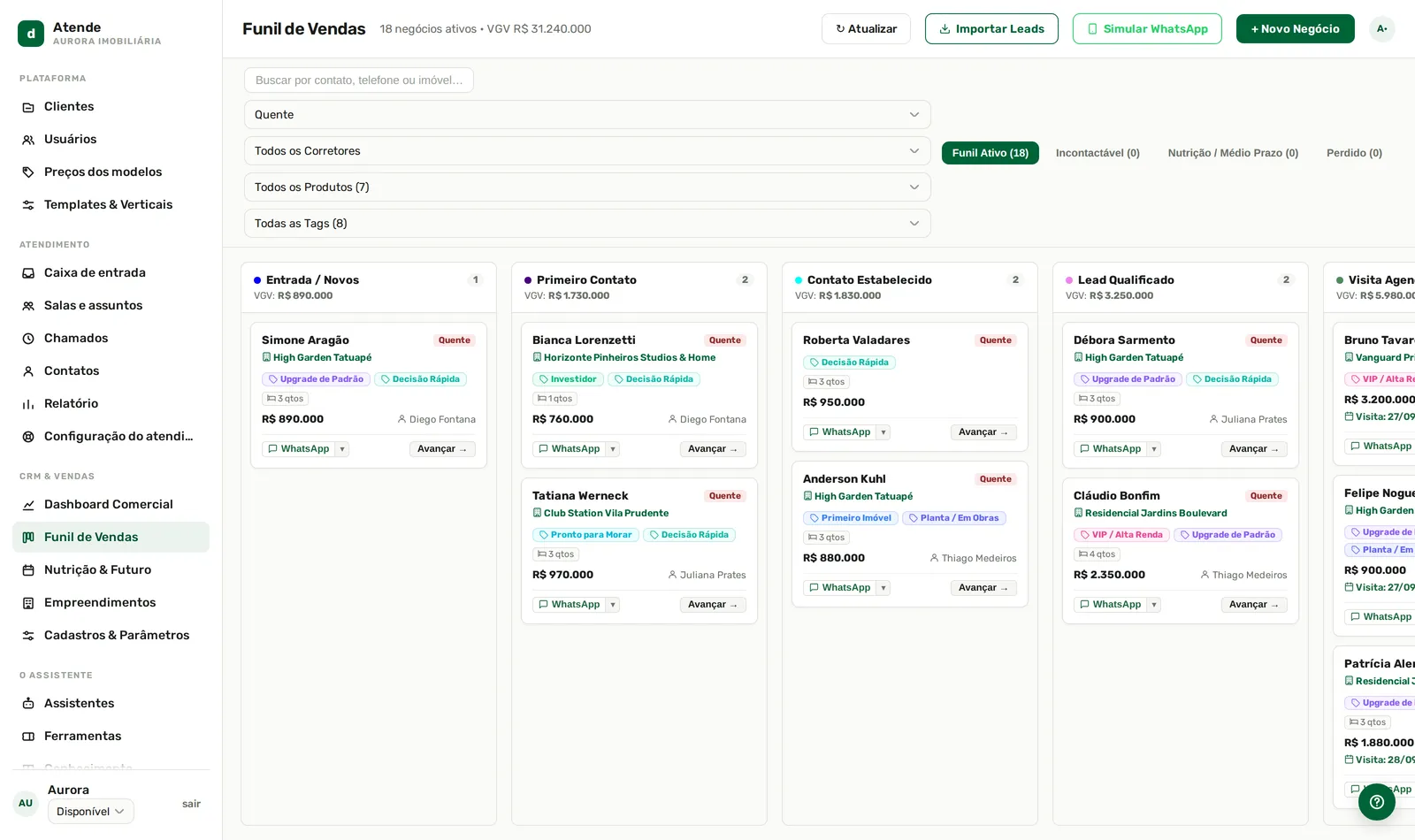Screen dimensions: 1415x840
Task: Open the Preços dos modelos tag icon
Action: [x=28, y=172]
